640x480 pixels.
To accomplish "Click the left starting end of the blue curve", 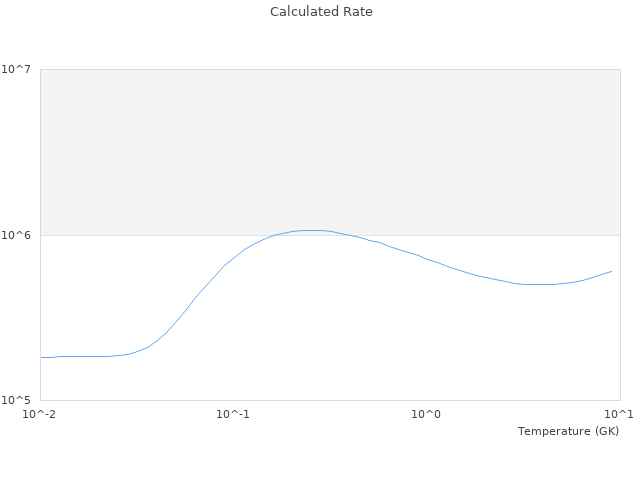I will pyautogui.click(x=41, y=357).
